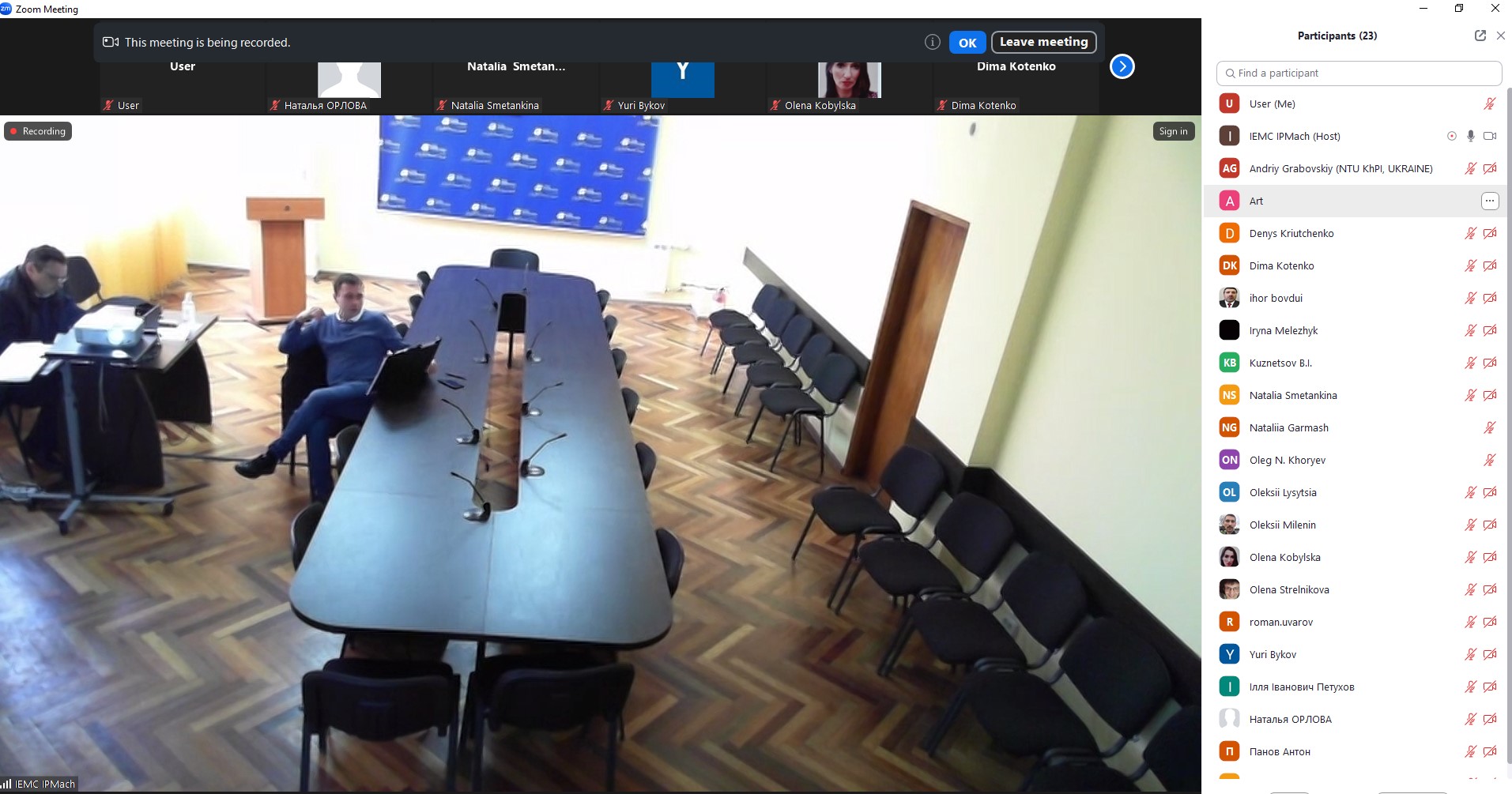Select Yuri Bykov in the participants list
The height and width of the screenshot is (794, 1512).
click(1273, 654)
